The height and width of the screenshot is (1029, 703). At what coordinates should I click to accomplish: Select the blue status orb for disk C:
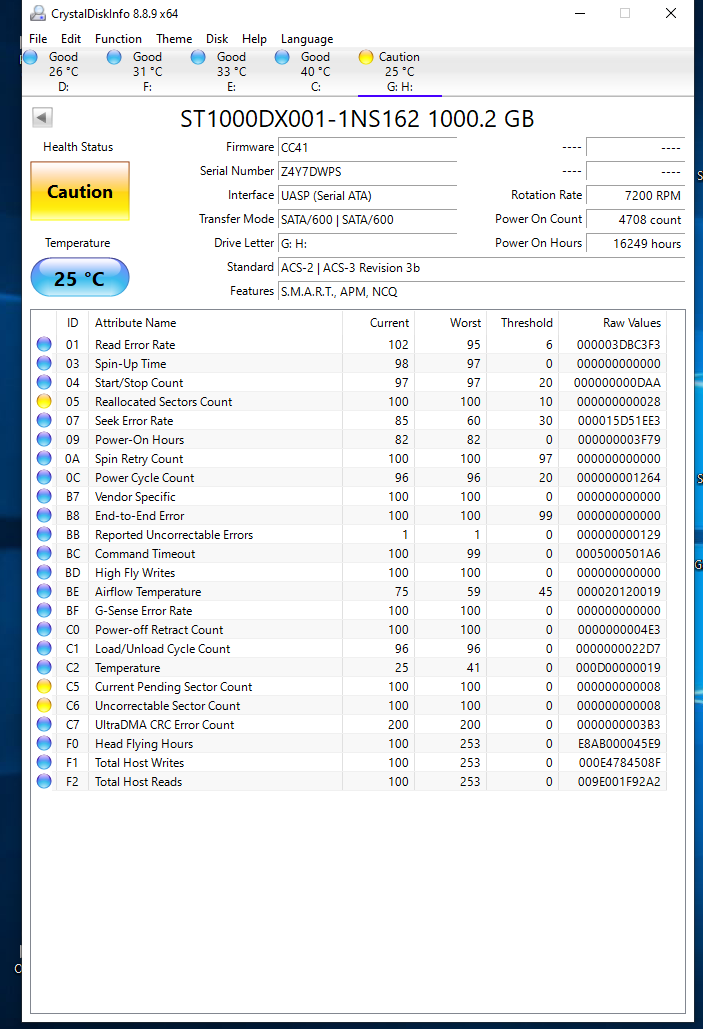coord(282,57)
